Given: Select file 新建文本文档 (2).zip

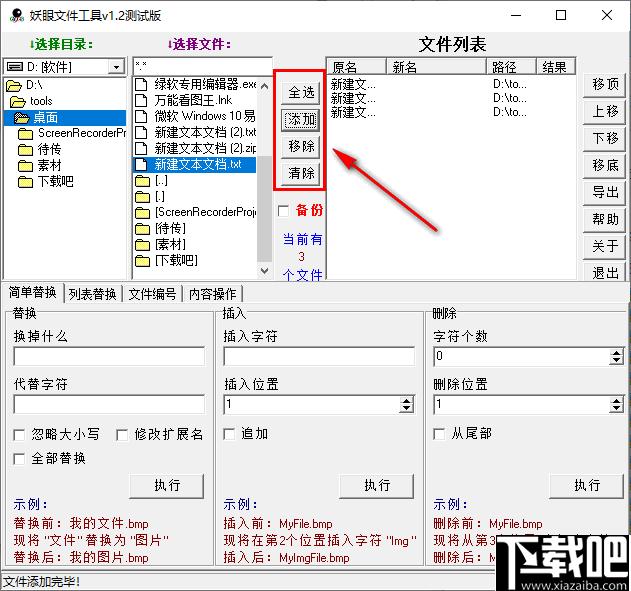Looking at the screenshot, I should tap(195, 148).
